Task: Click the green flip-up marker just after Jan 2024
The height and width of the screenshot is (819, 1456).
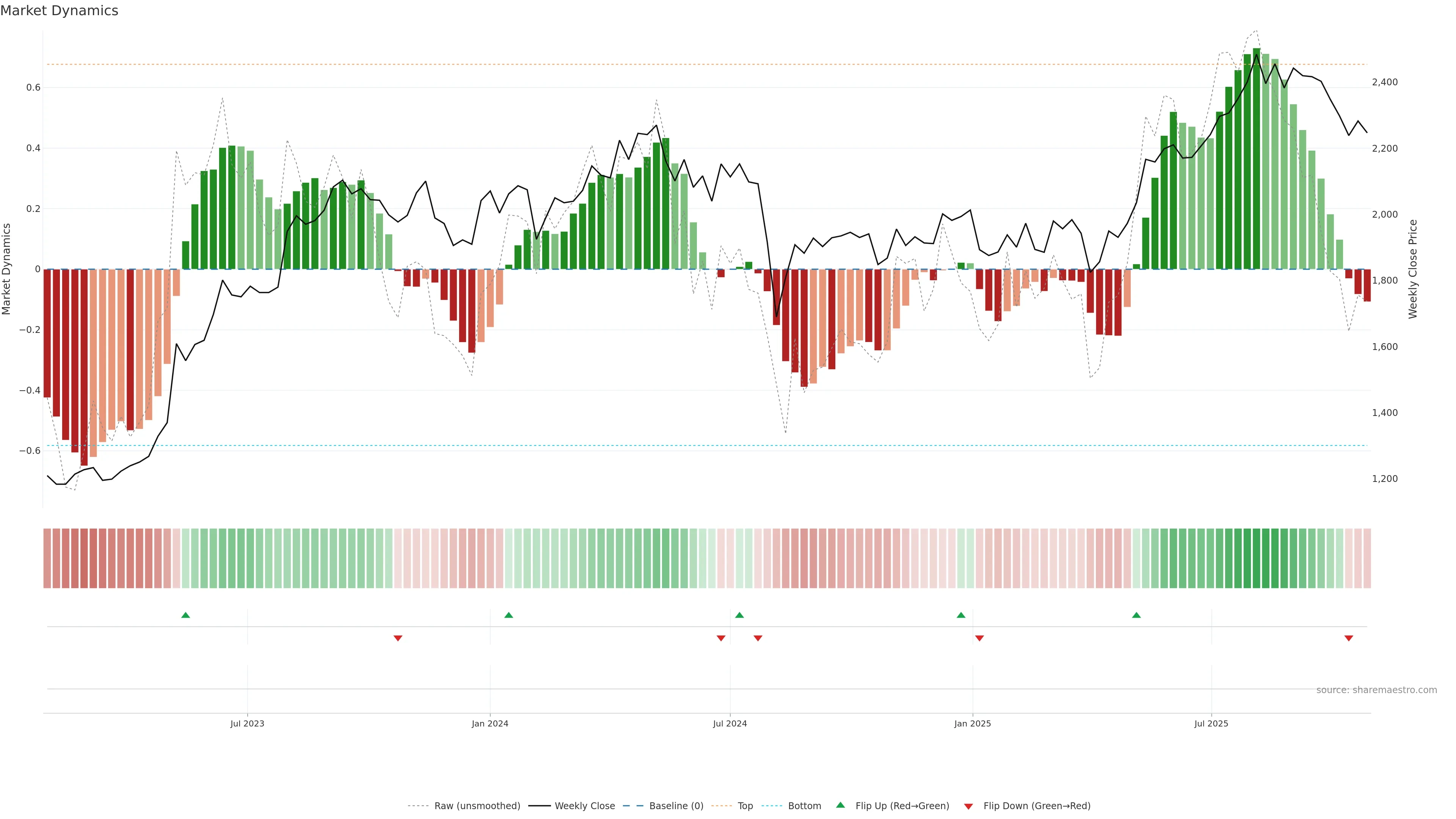Action: tap(509, 615)
